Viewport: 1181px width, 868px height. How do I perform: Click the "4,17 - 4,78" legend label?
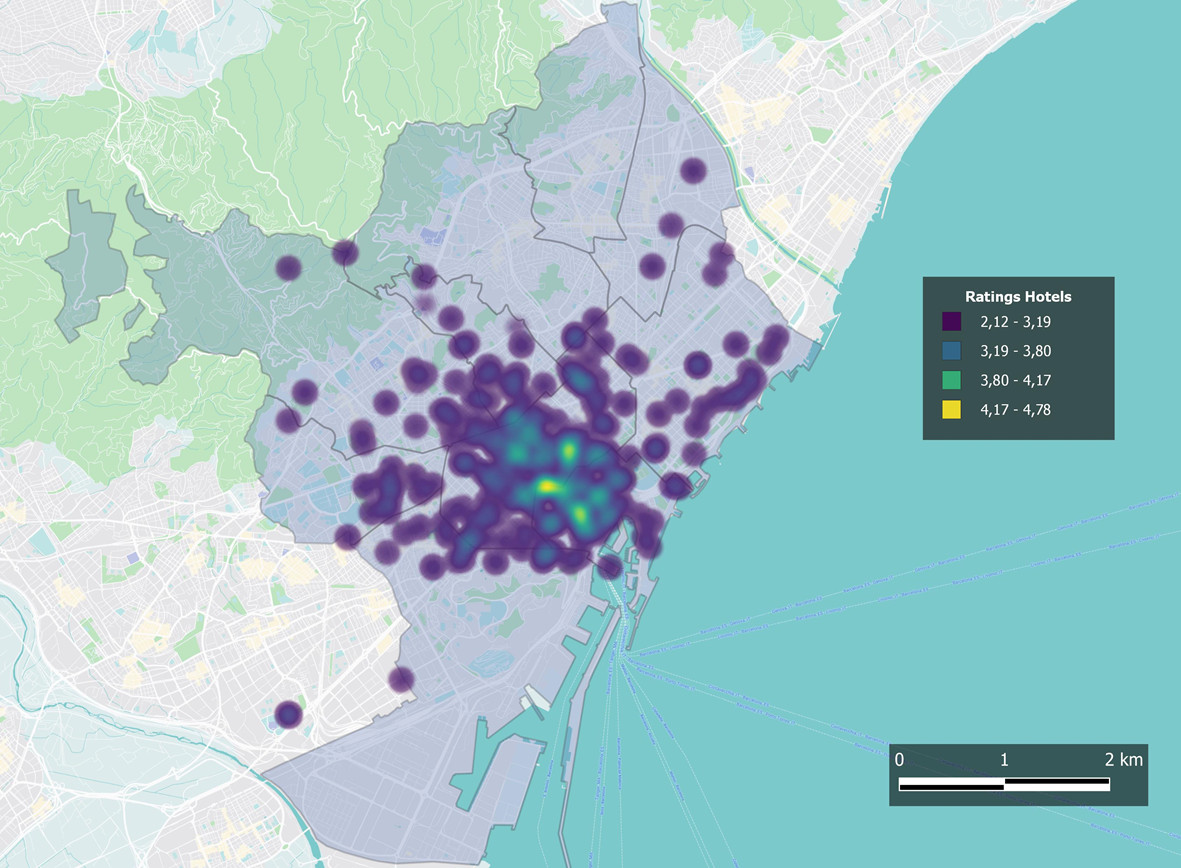(x=1015, y=410)
